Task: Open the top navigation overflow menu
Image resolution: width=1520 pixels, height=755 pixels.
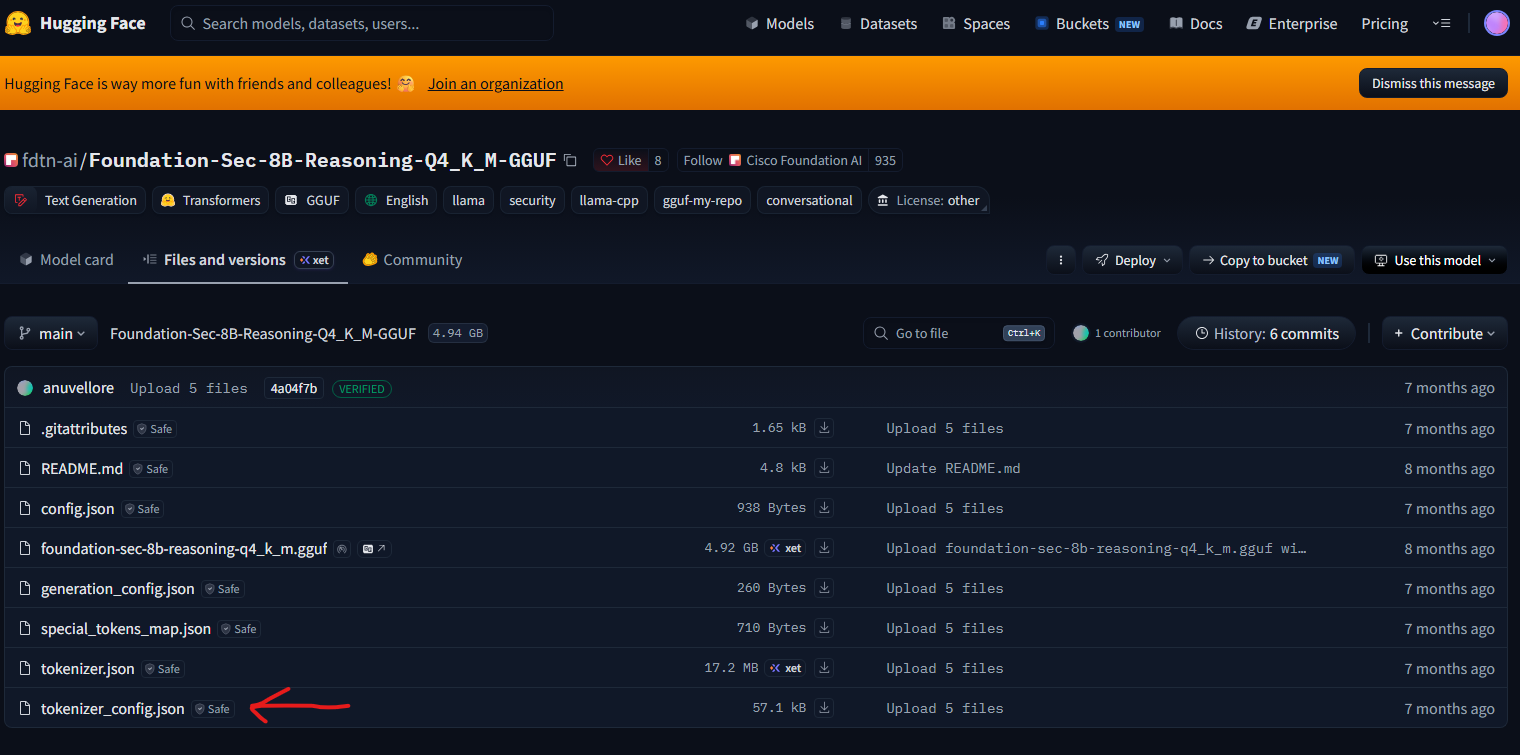Action: point(1441,23)
